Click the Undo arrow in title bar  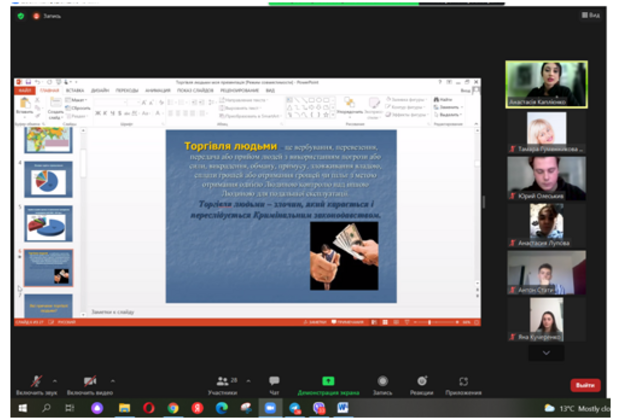coord(38,82)
